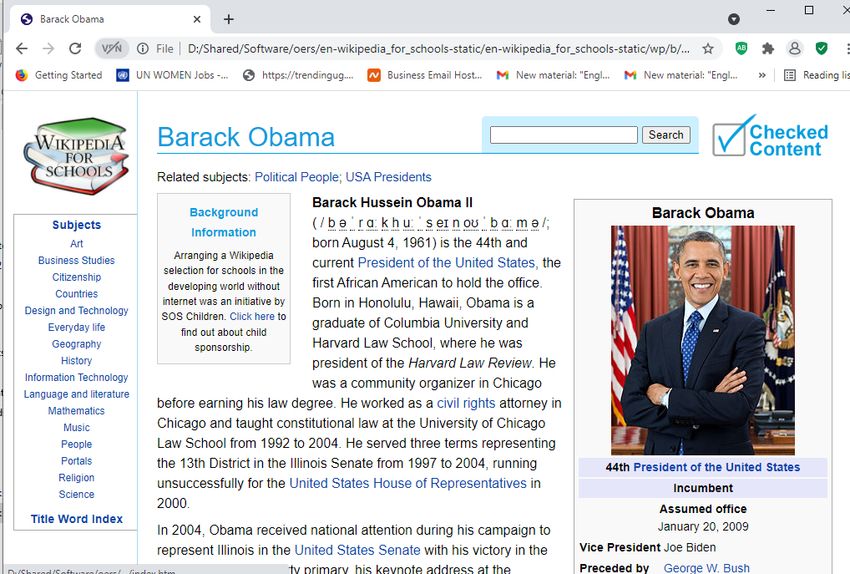The height and width of the screenshot is (574, 850).
Task: Click the Subjects sidebar heading
Action: click(76, 225)
